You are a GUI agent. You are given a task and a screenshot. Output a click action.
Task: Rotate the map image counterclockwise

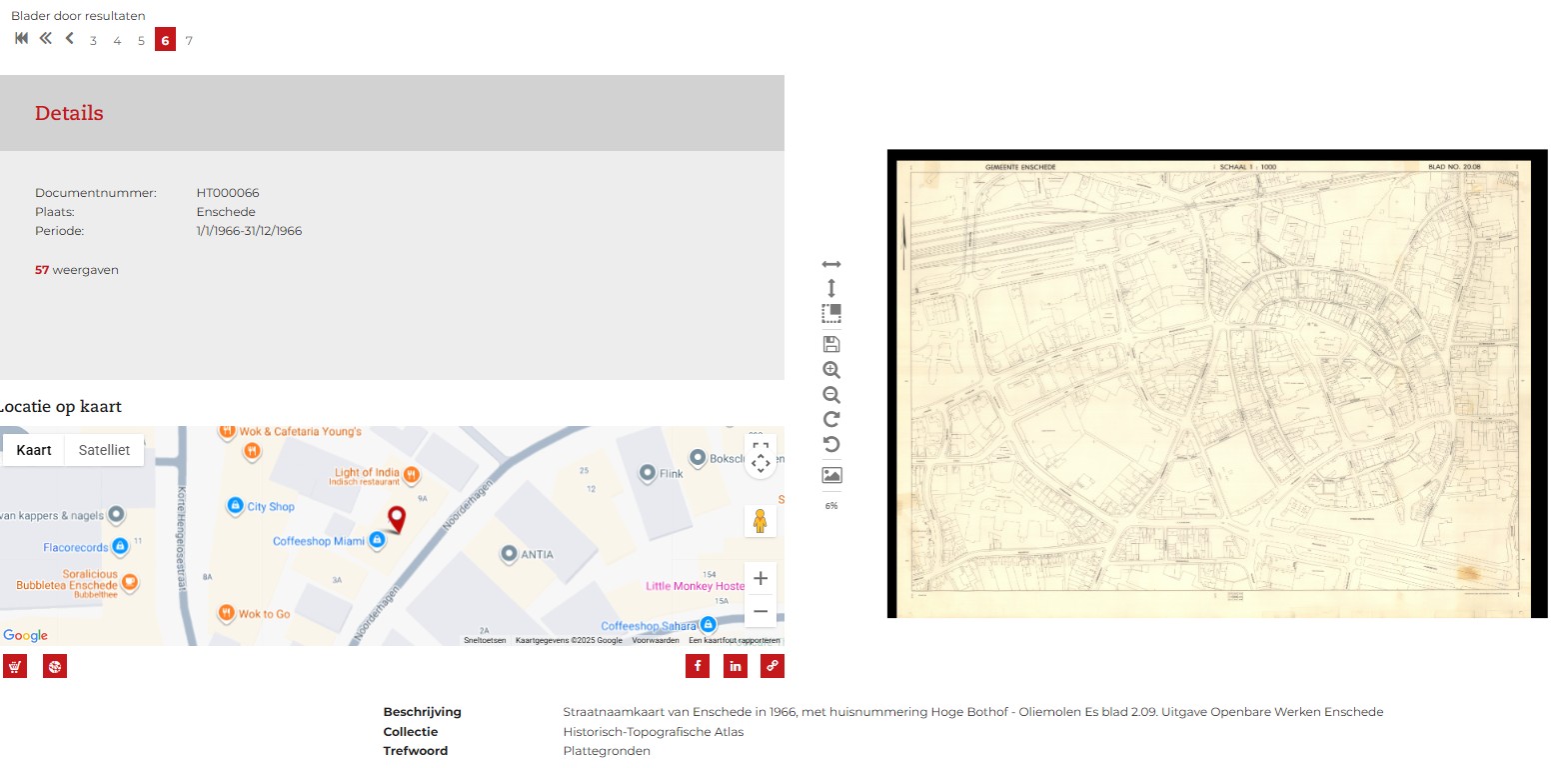(830, 445)
